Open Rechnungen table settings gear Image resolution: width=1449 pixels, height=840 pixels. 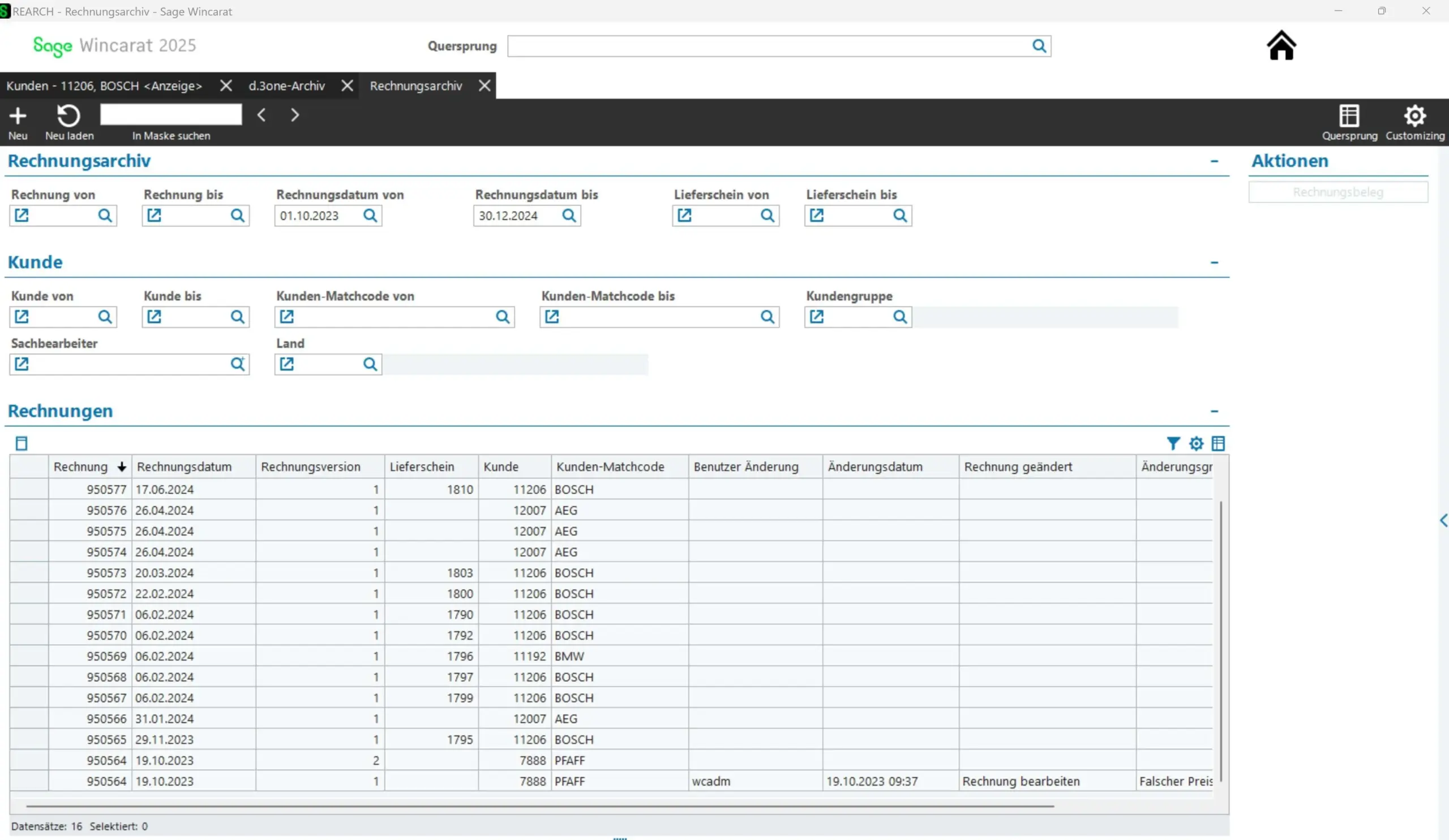click(x=1196, y=443)
